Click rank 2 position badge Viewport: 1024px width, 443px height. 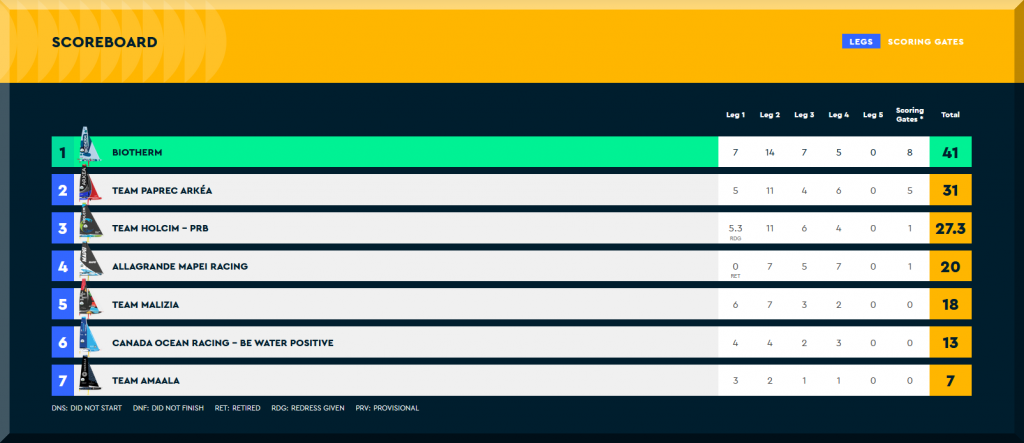pyautogui.click(x=62, y=190)
